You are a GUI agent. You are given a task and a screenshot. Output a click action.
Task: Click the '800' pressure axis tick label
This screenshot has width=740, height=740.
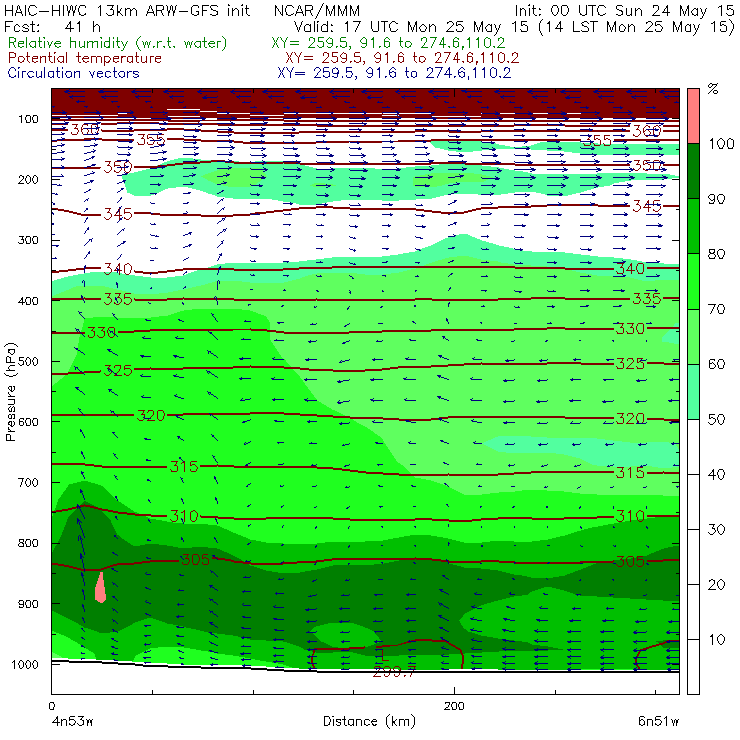[28, 543]
